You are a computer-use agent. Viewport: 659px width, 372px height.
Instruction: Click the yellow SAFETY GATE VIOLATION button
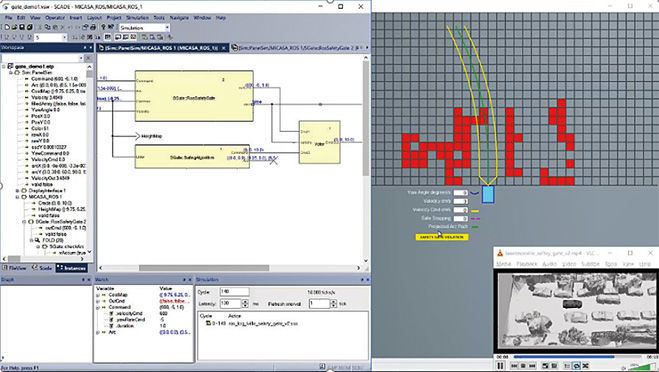click(x=442, y=237)
